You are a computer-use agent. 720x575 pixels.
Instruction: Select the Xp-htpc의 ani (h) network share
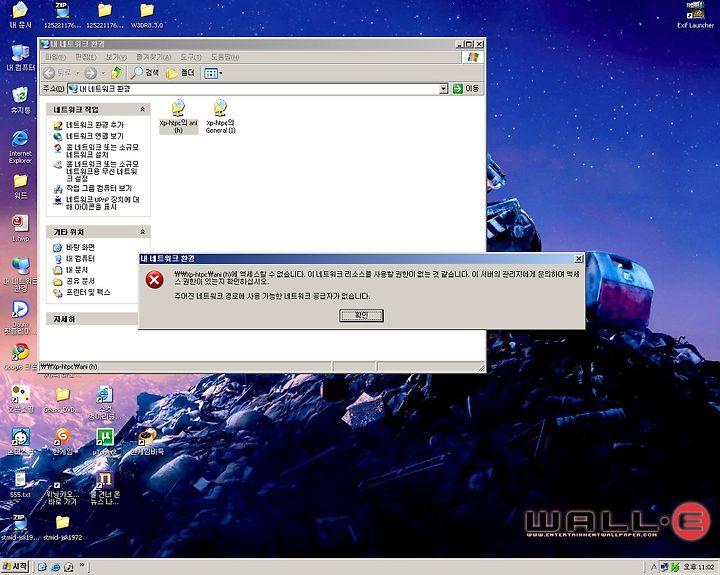point(178,116)
